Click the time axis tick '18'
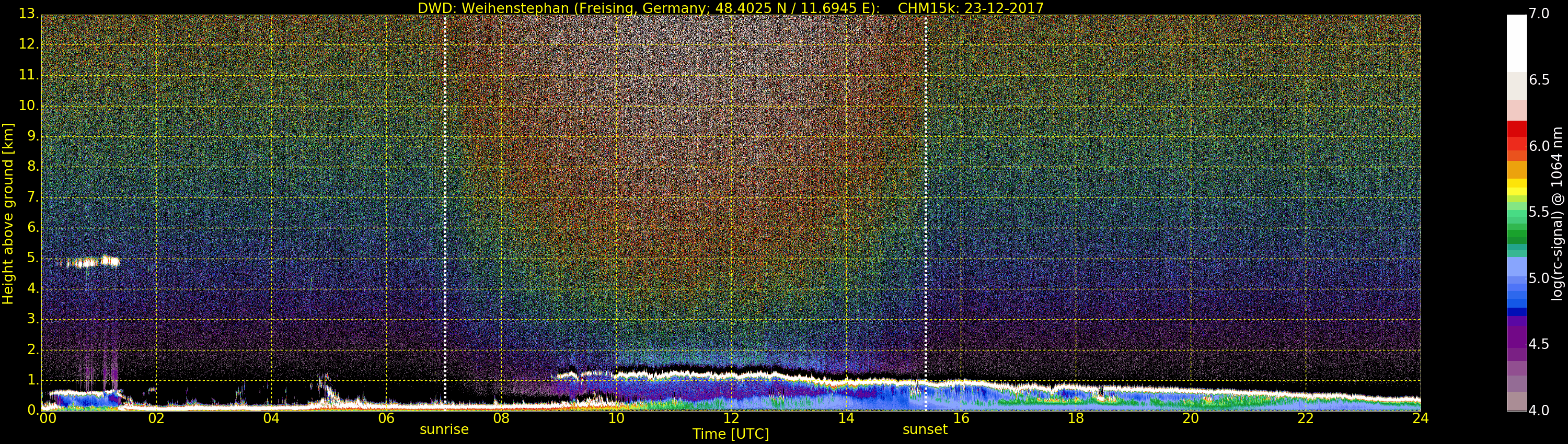The image size is (1568, 444). [x=1076, y=418]
